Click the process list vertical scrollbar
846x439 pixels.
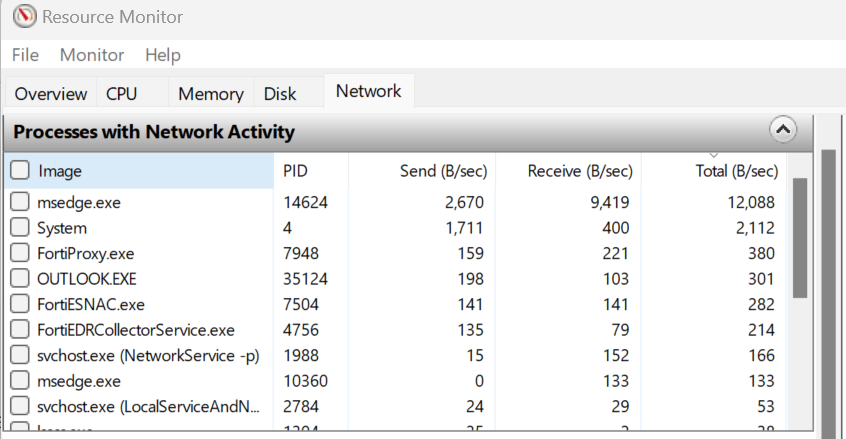coord(799,238)
